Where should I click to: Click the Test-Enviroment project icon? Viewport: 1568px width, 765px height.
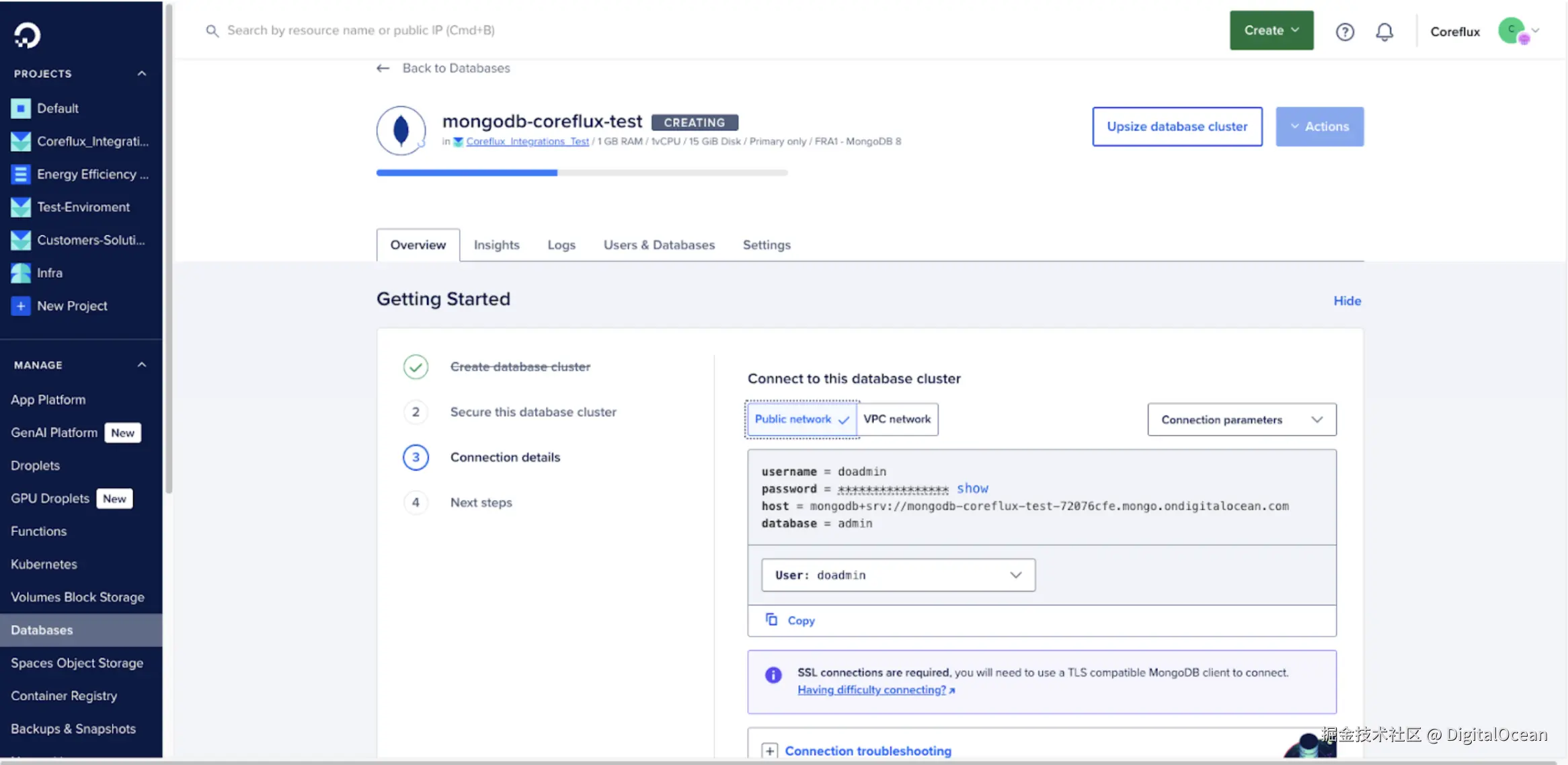[x=20, y=206]
